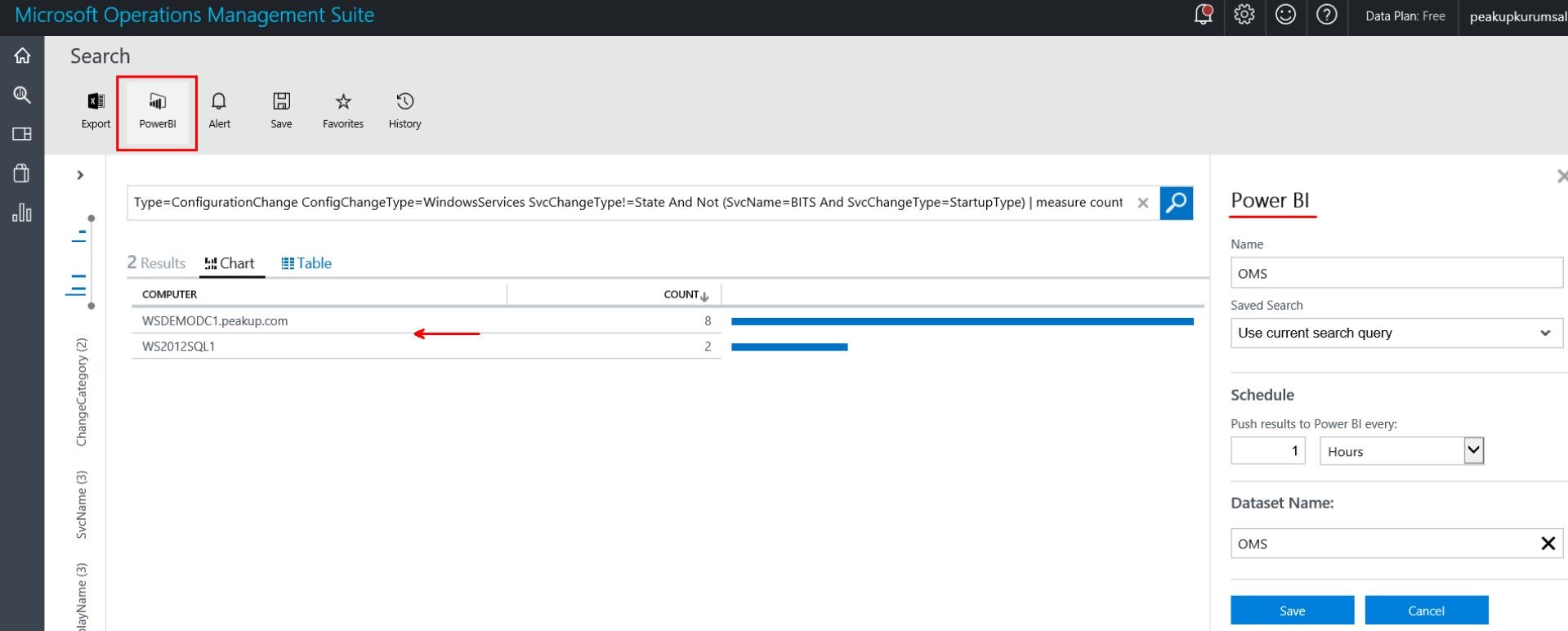The width and height of the screenshot is (1568, 631).
Task: Switch to the Table view tab
Action: pyautogui.click(x=306, y=263)
